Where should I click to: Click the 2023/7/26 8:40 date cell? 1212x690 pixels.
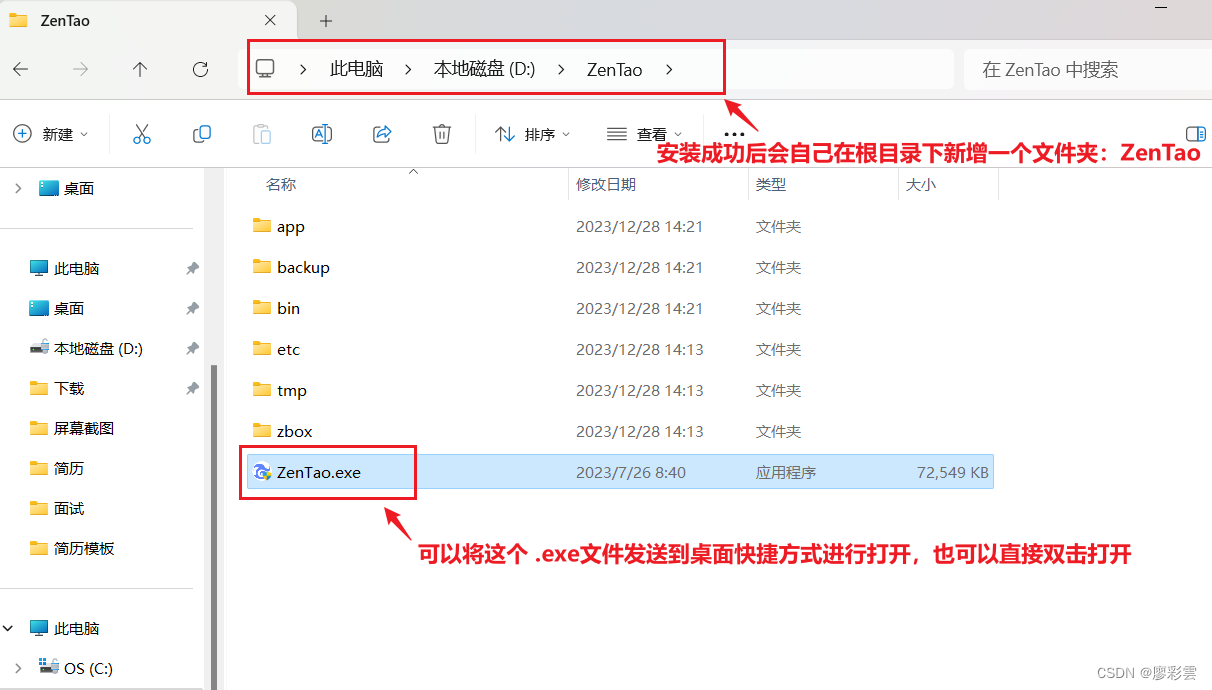[x=631, y=472]
